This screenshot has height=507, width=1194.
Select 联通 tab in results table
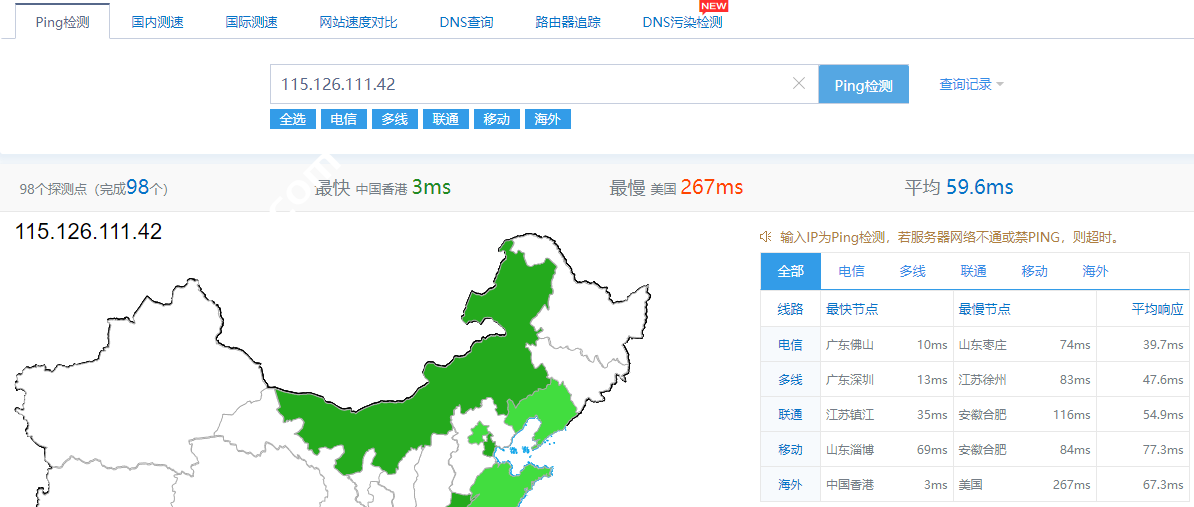[973, 271]
